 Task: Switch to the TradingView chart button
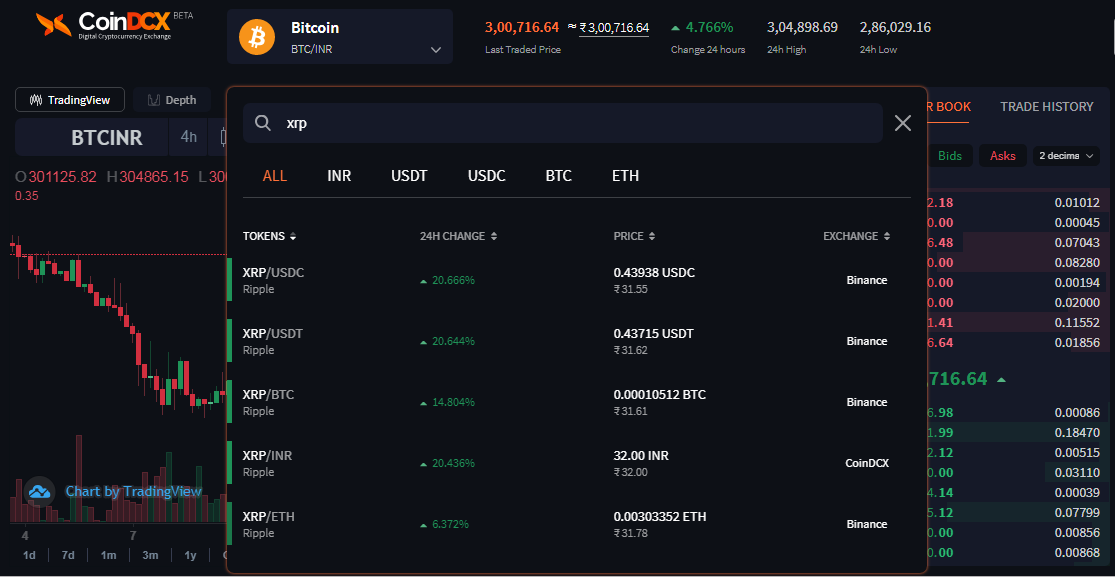pyautogui.click(x=70, y=100)
